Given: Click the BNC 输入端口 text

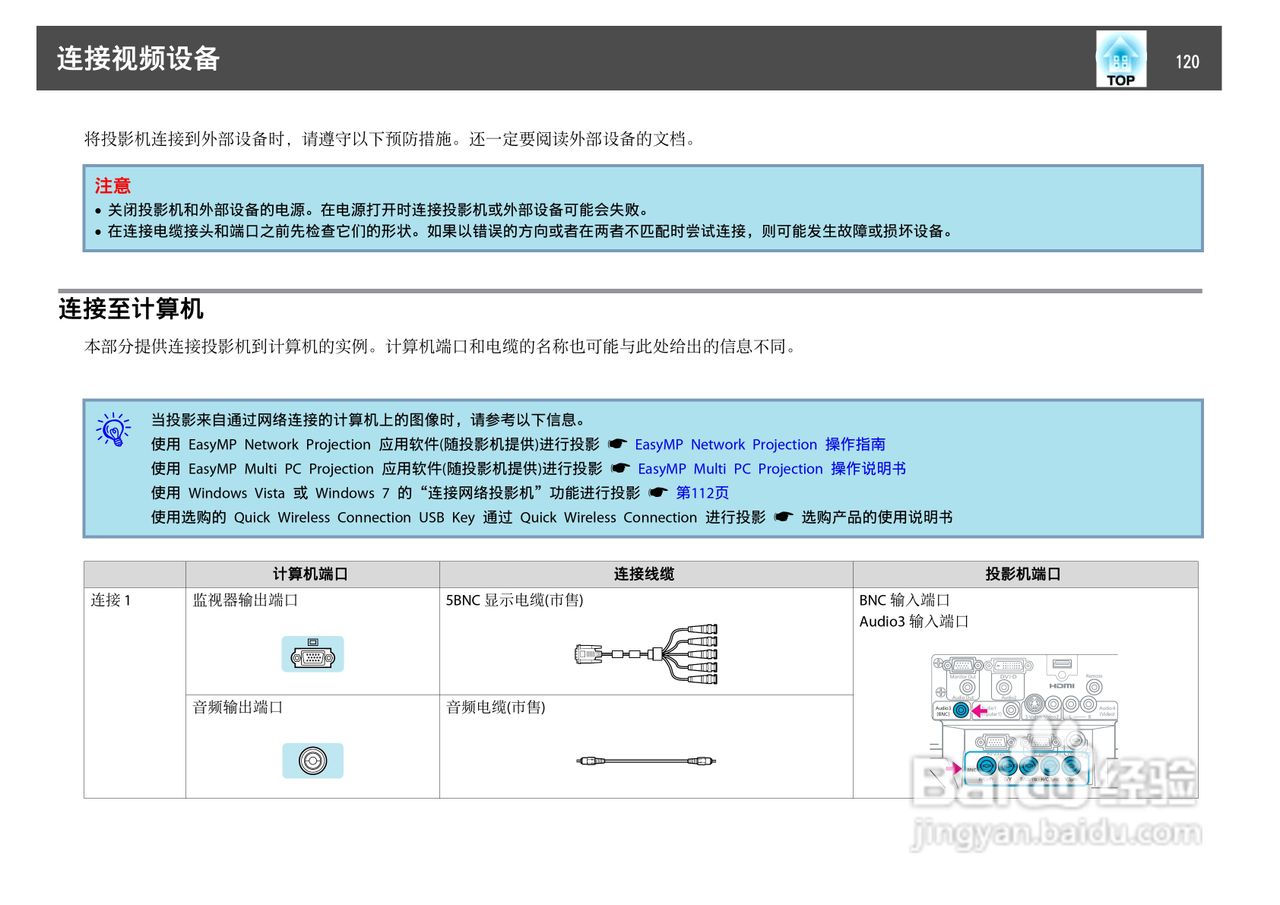Looking at the screenshot, I should point(905,600).
